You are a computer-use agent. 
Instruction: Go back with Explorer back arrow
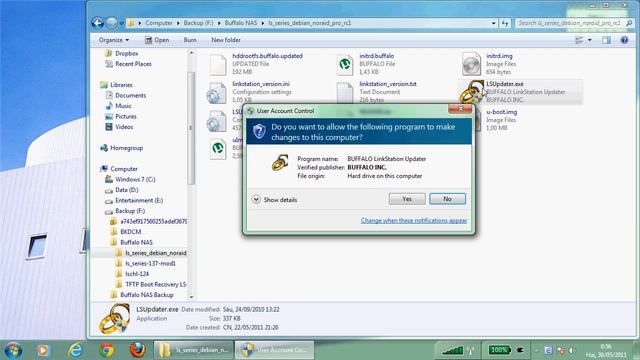click(x=98, y=23)
